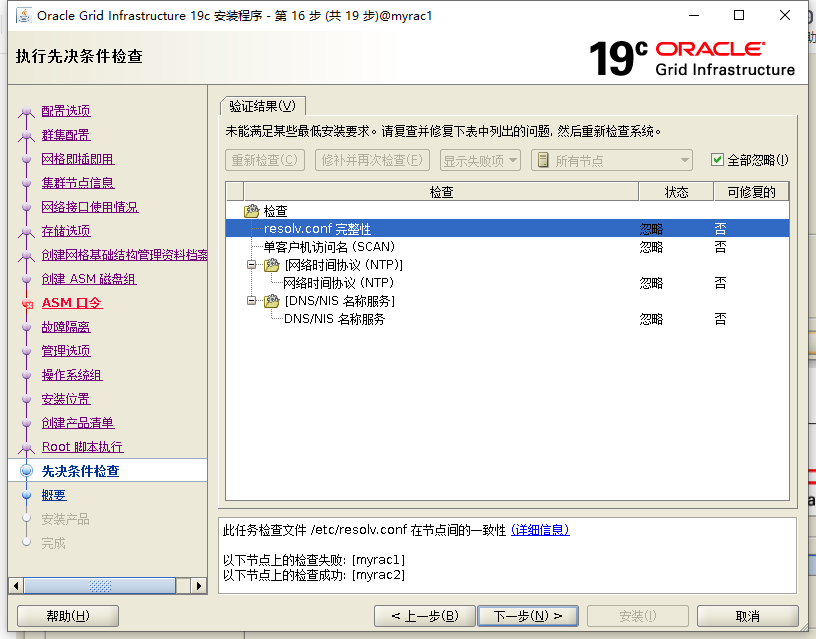Select the resolv.conf 完整性 row
This screenshot has width=816, height=639.
(x=507, y=228)
